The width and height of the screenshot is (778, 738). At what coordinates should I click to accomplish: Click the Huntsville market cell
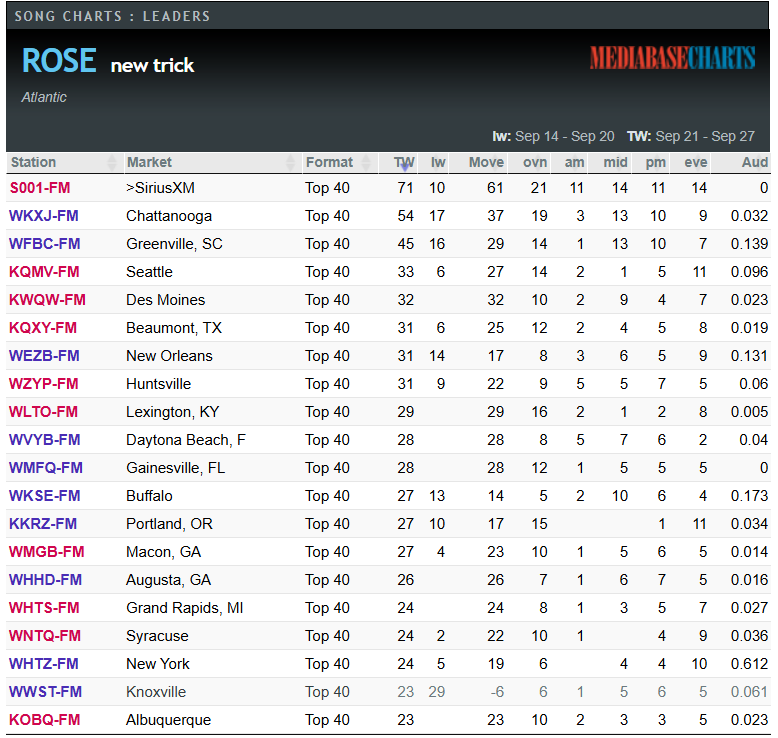click(x=158, y=384)
